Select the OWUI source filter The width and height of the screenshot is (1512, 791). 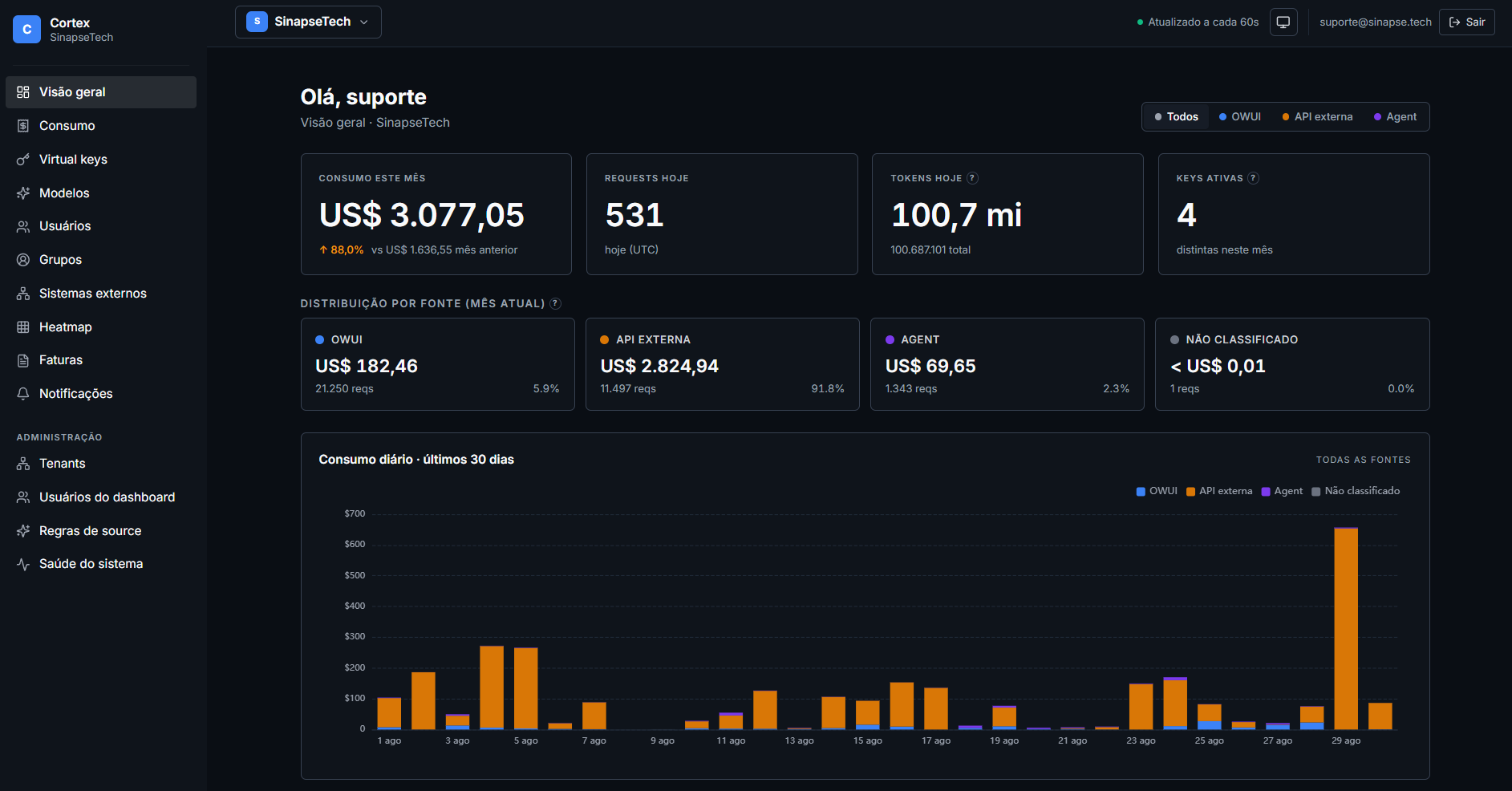[1240, 117]
